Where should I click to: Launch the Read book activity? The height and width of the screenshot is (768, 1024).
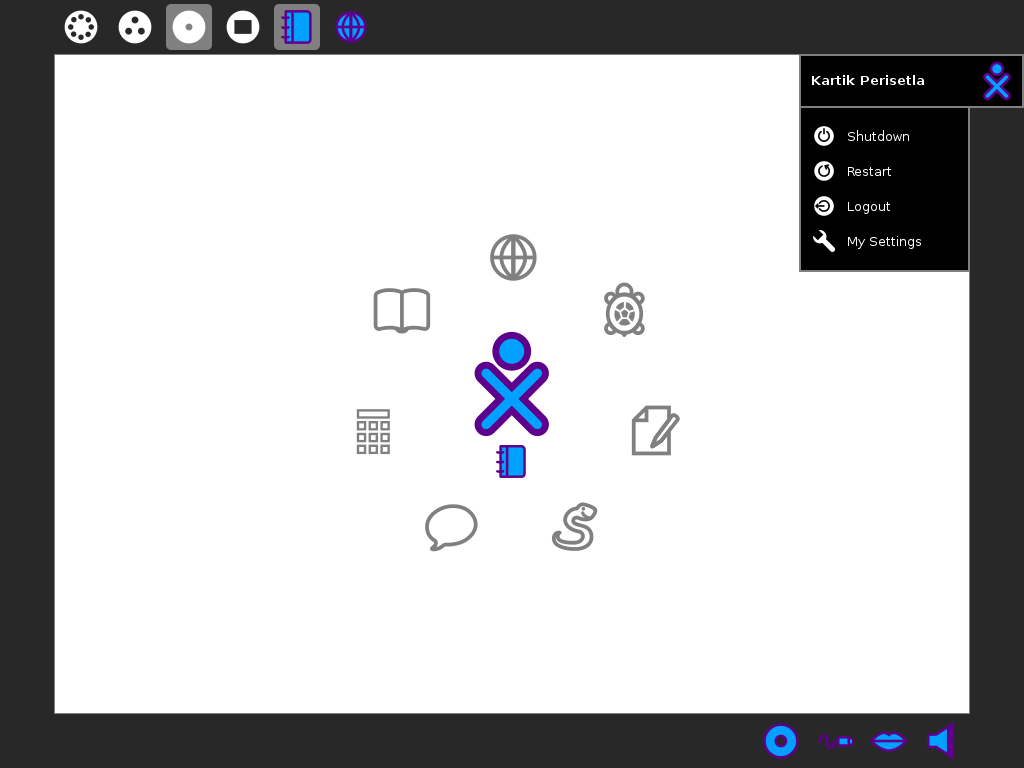tap(401, 311)
